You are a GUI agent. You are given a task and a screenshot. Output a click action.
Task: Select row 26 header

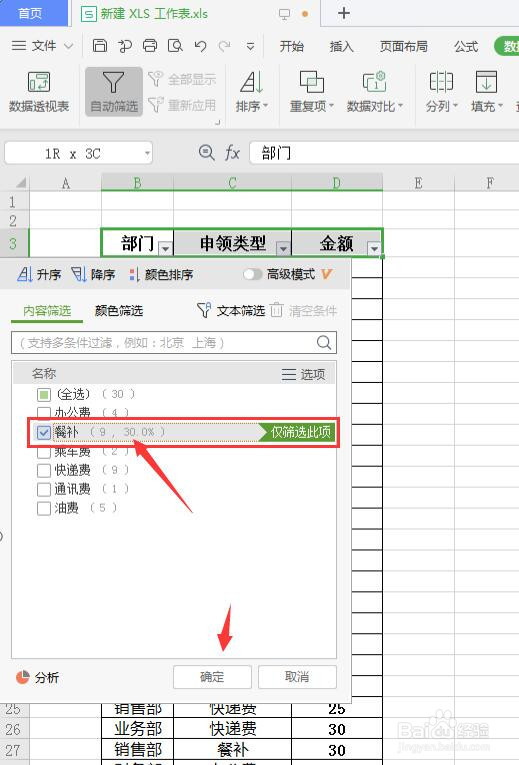tap(14, 729)
